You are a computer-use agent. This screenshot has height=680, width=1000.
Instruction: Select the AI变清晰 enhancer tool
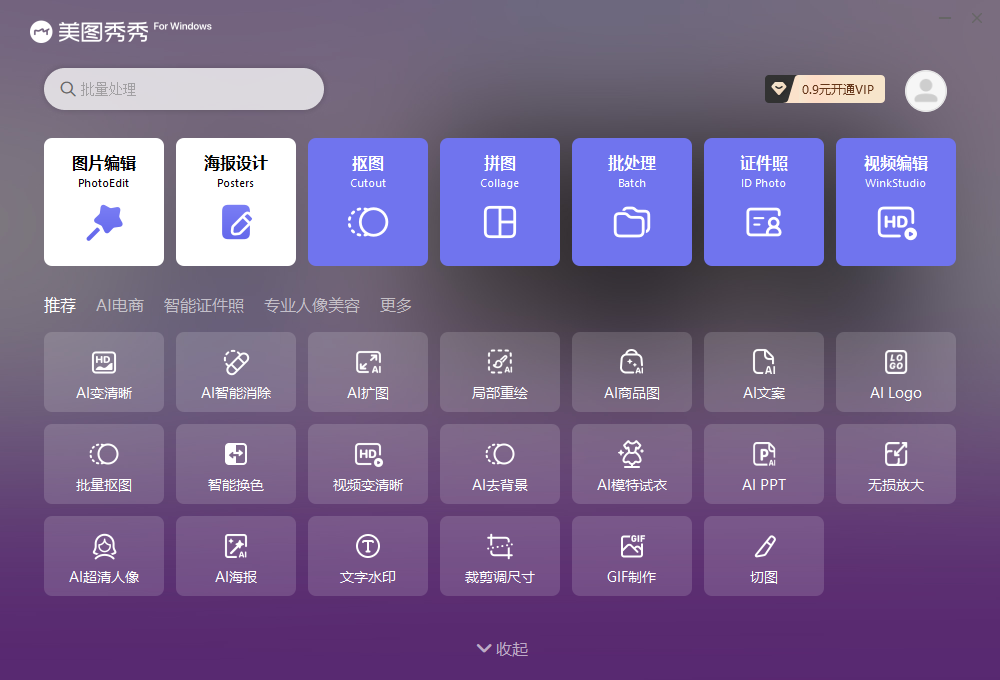pos(103,371)
